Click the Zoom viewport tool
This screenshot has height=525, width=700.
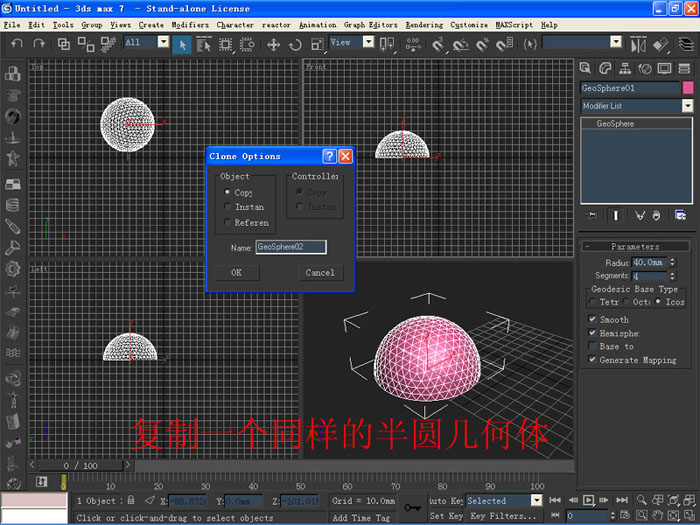(642, 500)
